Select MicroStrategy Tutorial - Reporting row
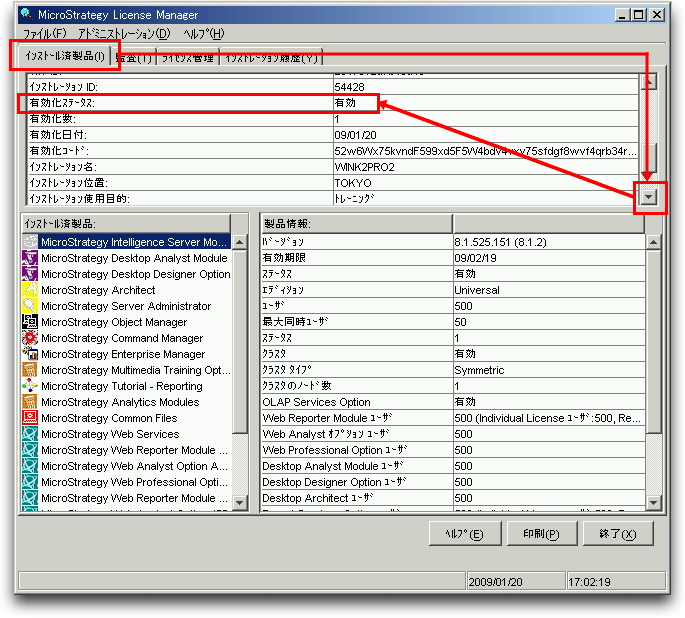The height and width of the screenshot is (618, 685). pyautogui.click(x=126, y=386)
